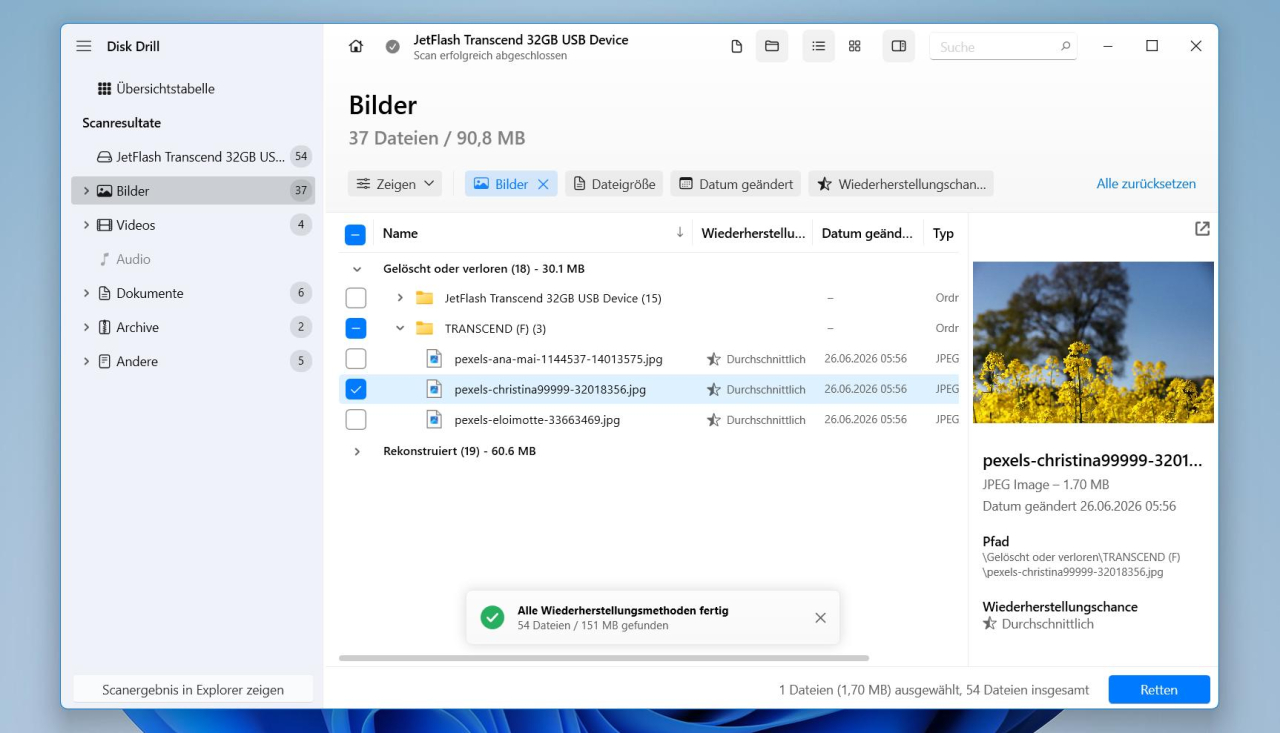This screenshot has height=733, width=1280.
Task: Expand Dokumente category in sidebar
Action: pyautogui.click(x=86, y=293)
